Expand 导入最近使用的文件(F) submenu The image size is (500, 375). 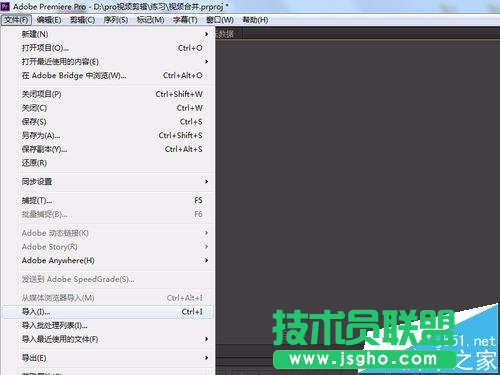click(107, 339)
